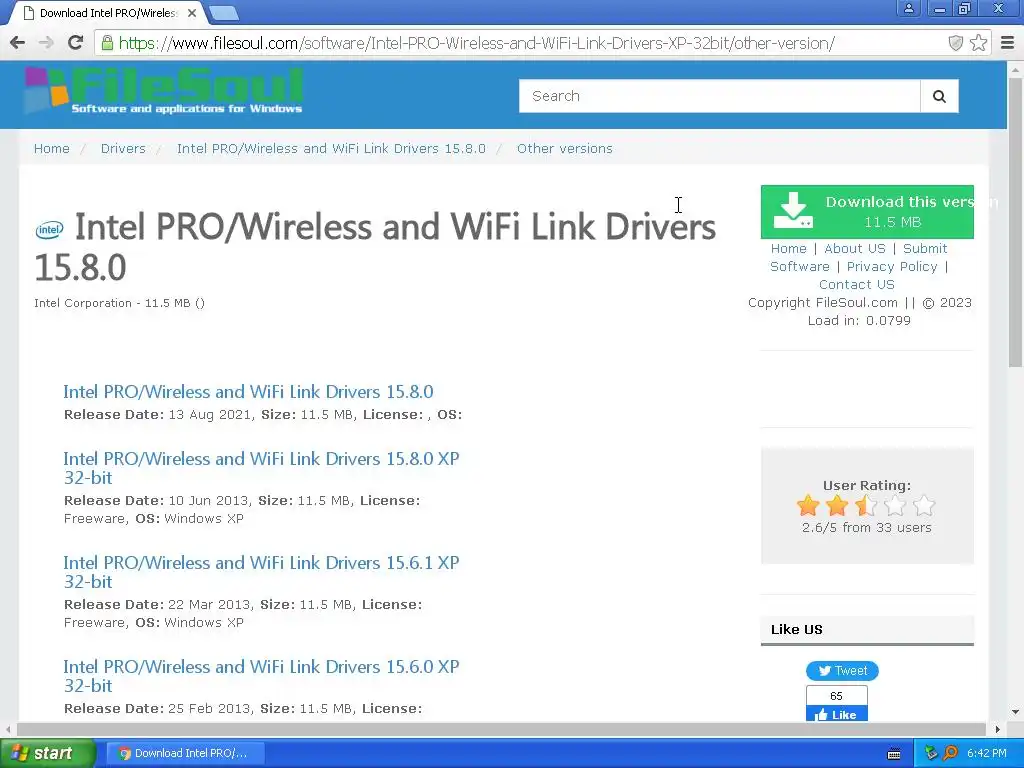Click the sidebar Home link
The image size is (1024, 768).
[788, 248]
